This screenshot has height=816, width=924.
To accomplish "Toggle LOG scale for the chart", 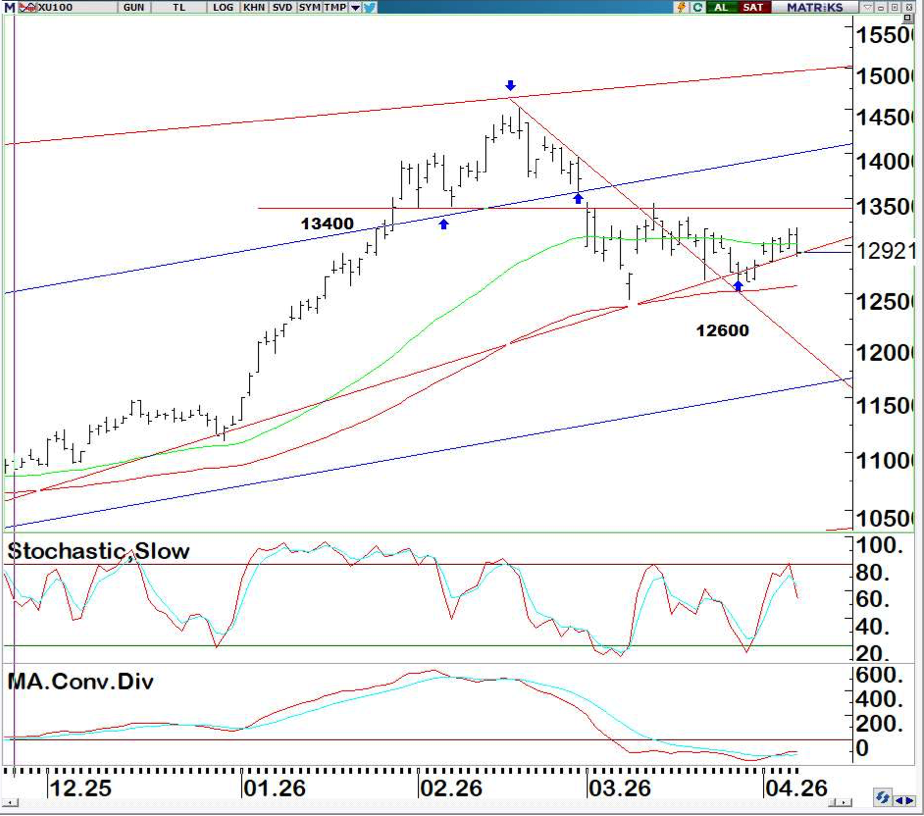I will (223, 7).
